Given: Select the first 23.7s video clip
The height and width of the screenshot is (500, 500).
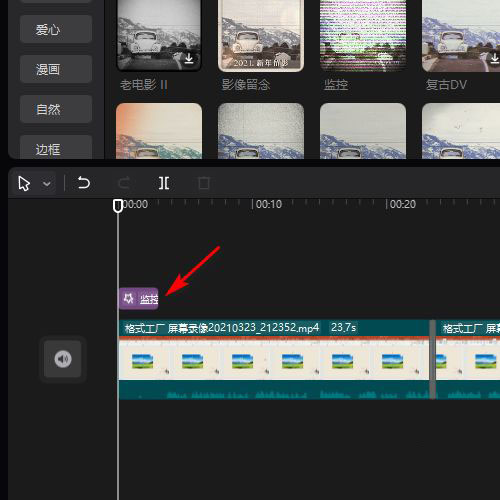Looking at the screenshot, I should click(274, 359).
